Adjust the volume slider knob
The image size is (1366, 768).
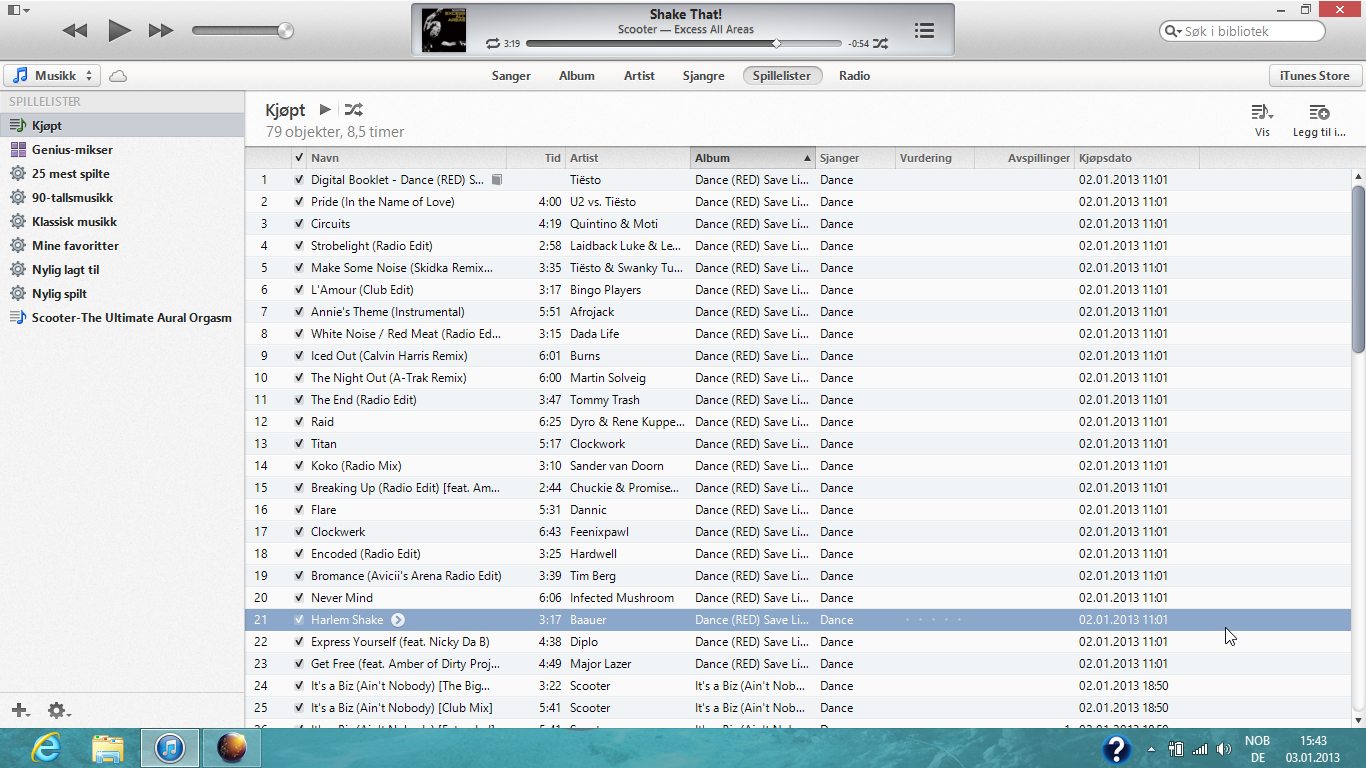click(286, 31)
